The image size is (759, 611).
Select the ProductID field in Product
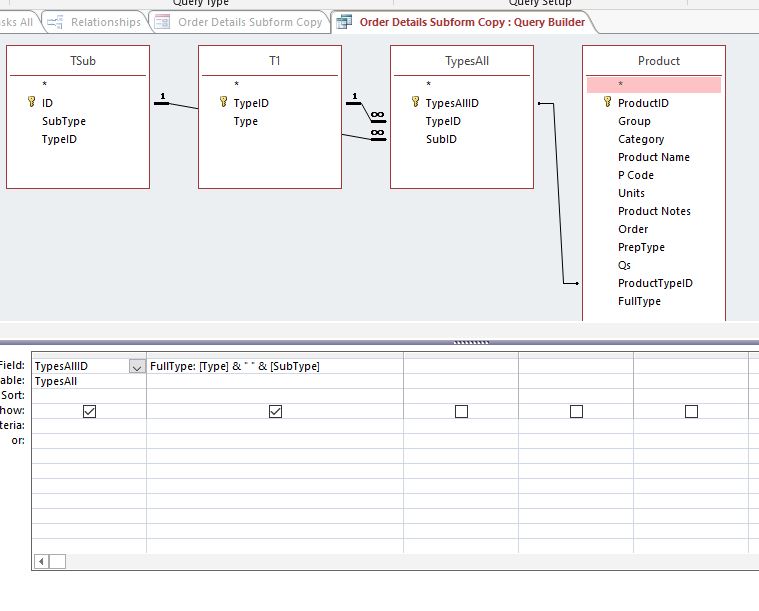pos(643,103)
